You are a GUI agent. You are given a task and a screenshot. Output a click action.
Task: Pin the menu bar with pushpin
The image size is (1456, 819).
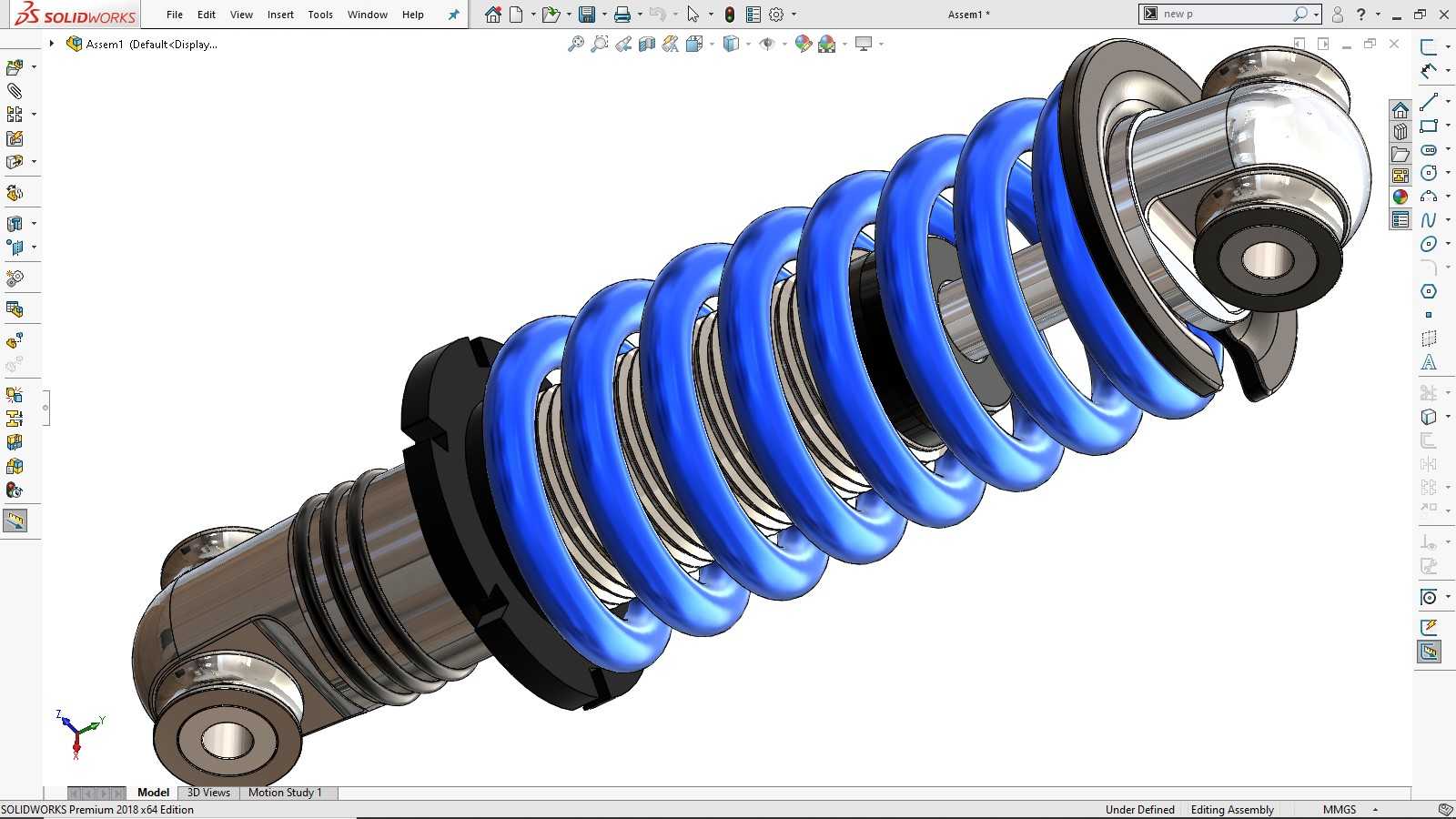point(453,15)
